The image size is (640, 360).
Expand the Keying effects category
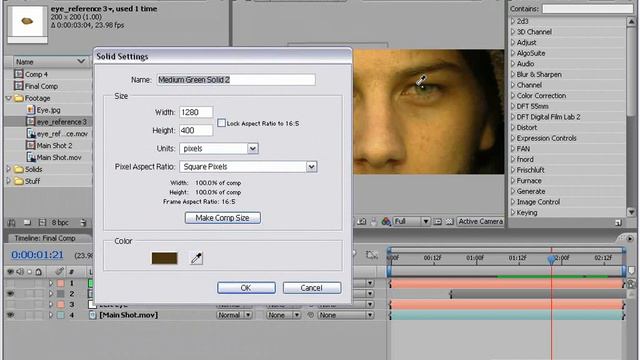[x=513, y=212]
